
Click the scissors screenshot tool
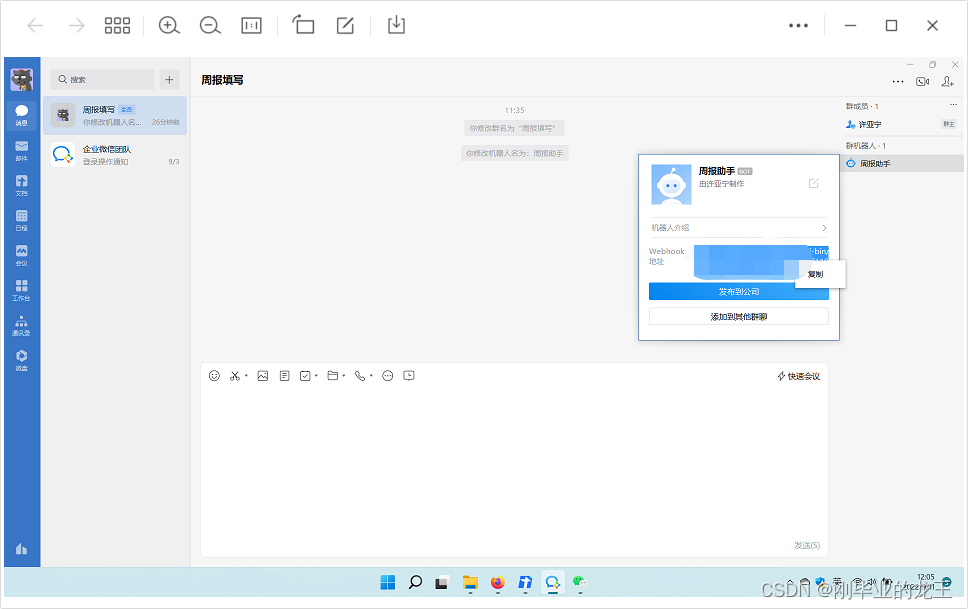tap(235, 376)
